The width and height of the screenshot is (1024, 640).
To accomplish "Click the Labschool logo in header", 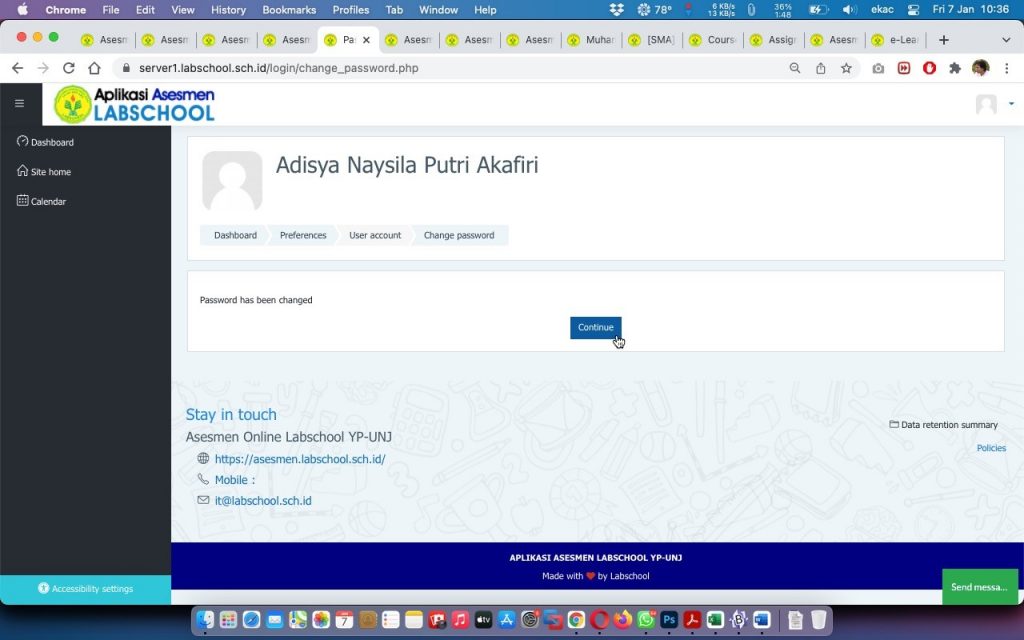I will click(x=135, y=104).
